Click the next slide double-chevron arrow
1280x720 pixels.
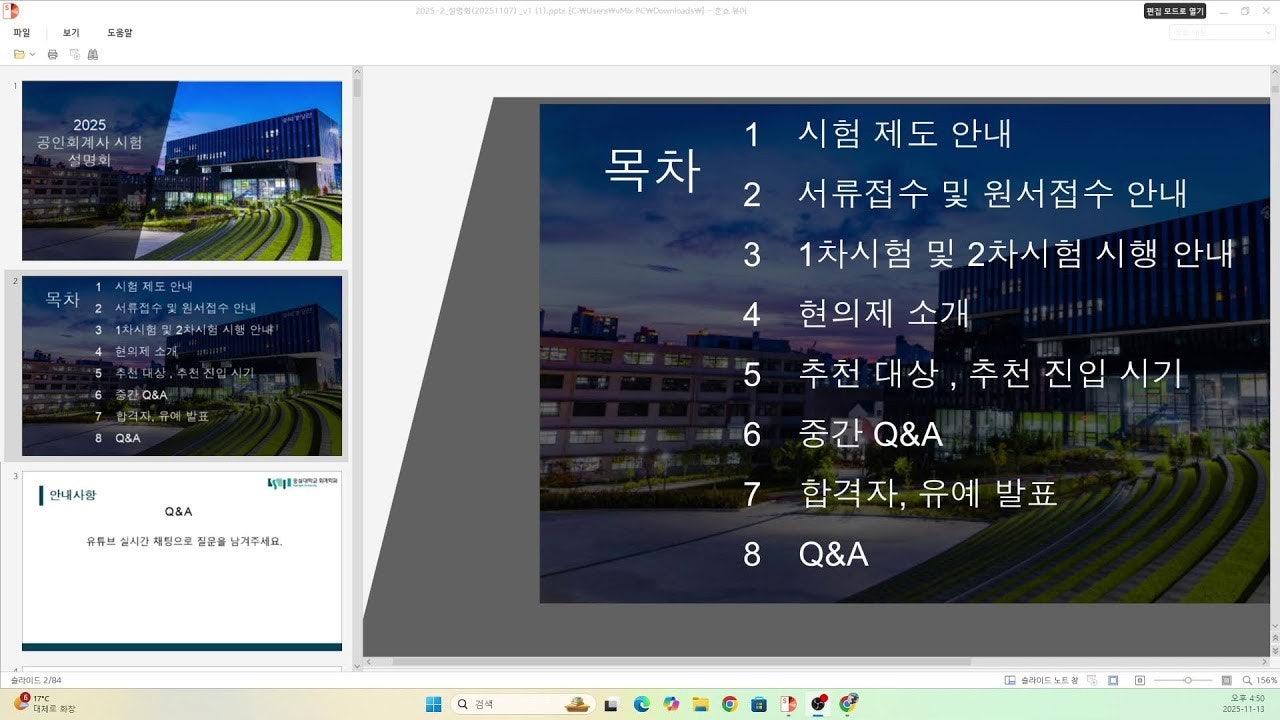[x=1273, y=638]
